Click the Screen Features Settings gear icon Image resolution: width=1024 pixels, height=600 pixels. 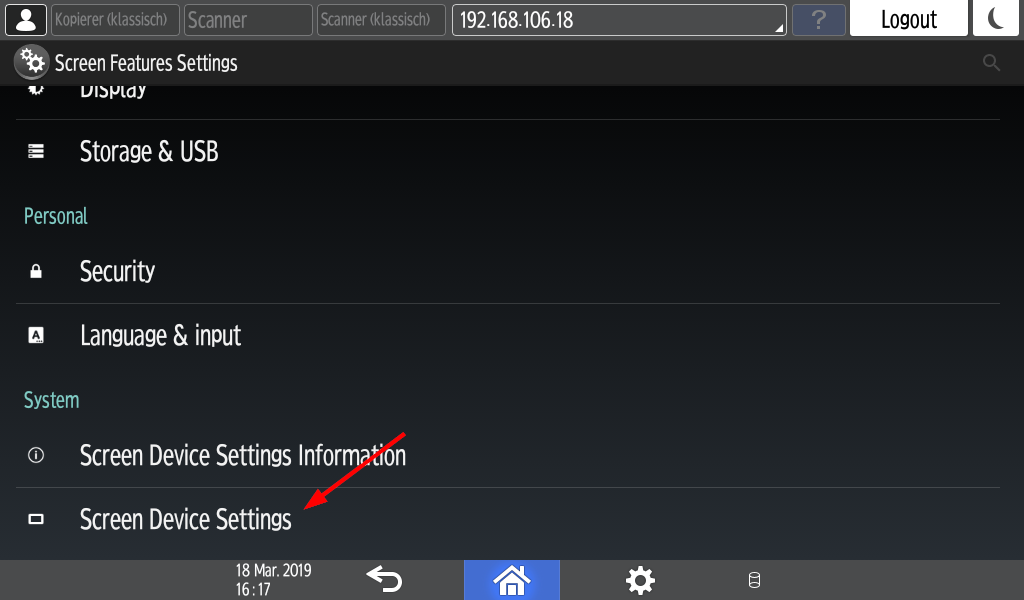coord(31,63)
